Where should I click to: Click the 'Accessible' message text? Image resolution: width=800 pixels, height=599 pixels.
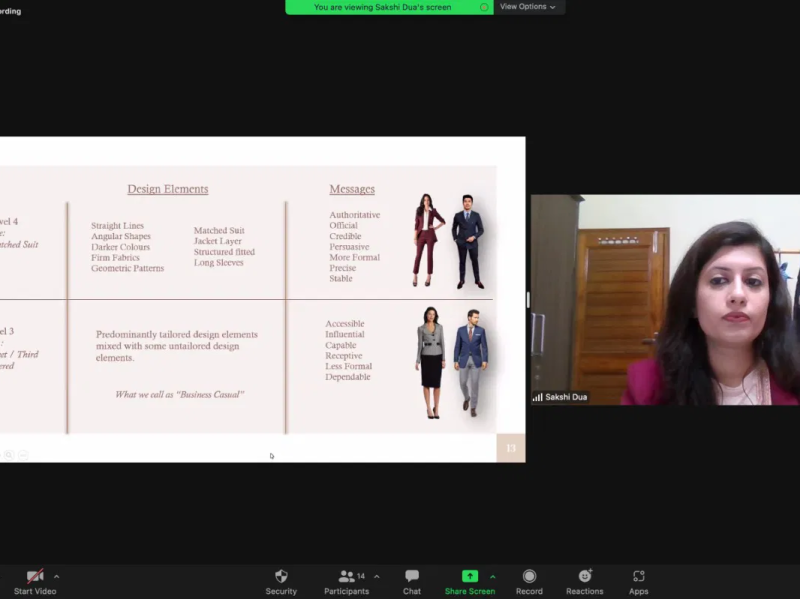[345, 323]
